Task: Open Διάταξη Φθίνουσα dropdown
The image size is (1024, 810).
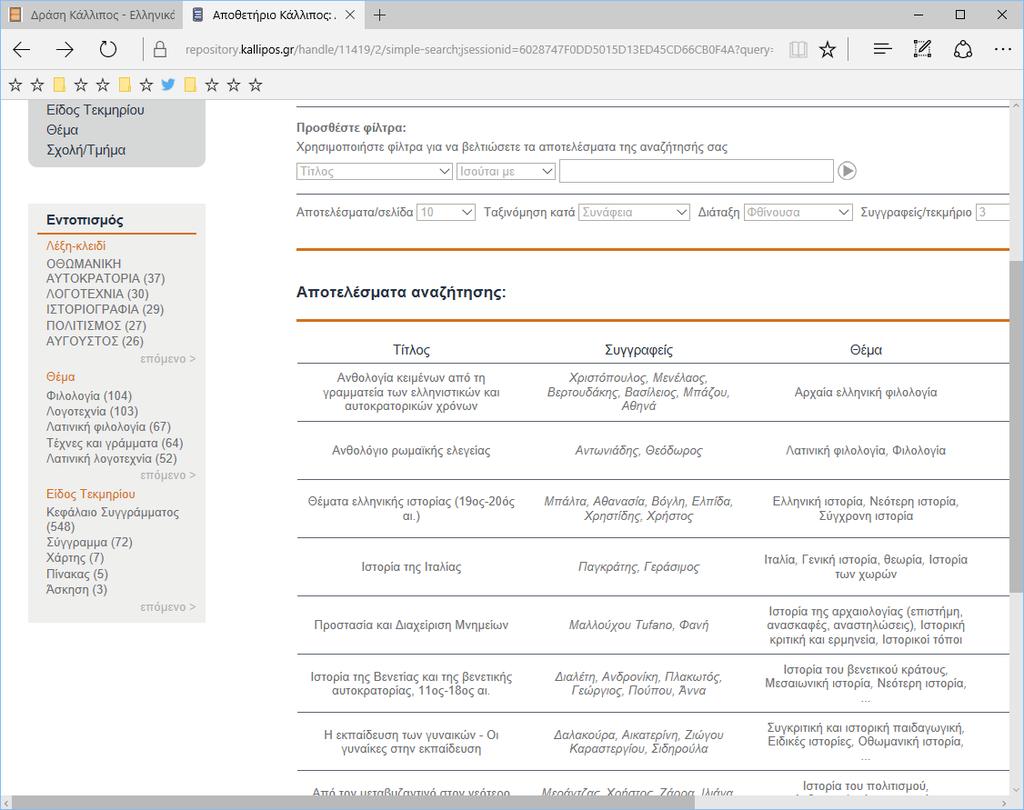Action: 798,212
